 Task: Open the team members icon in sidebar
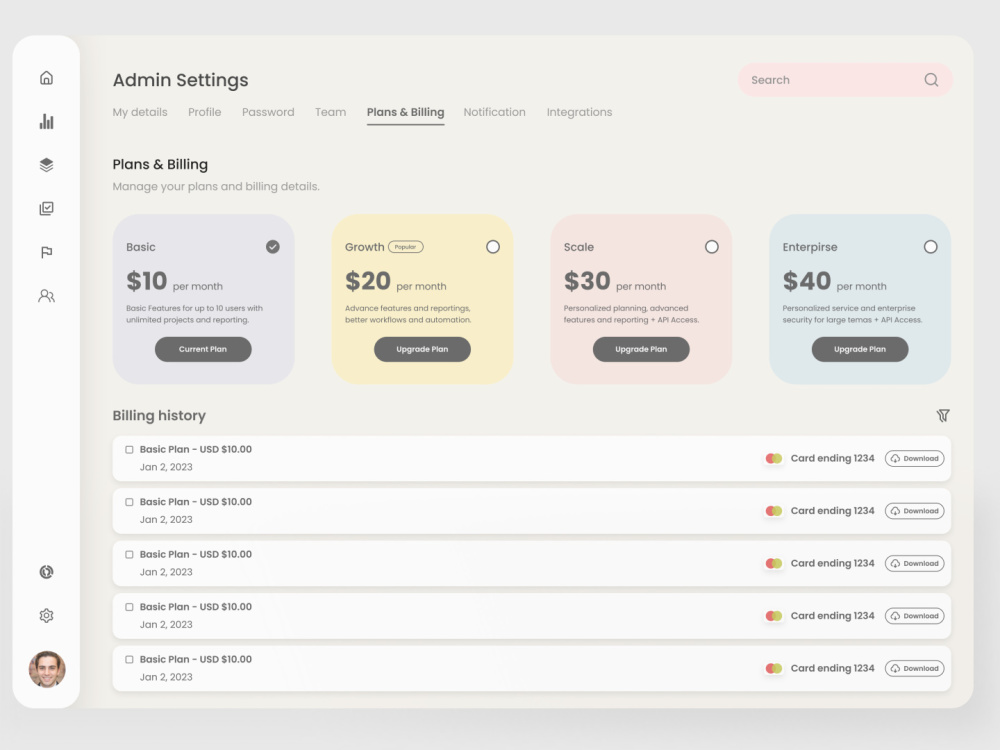click(x=46, y=296)
